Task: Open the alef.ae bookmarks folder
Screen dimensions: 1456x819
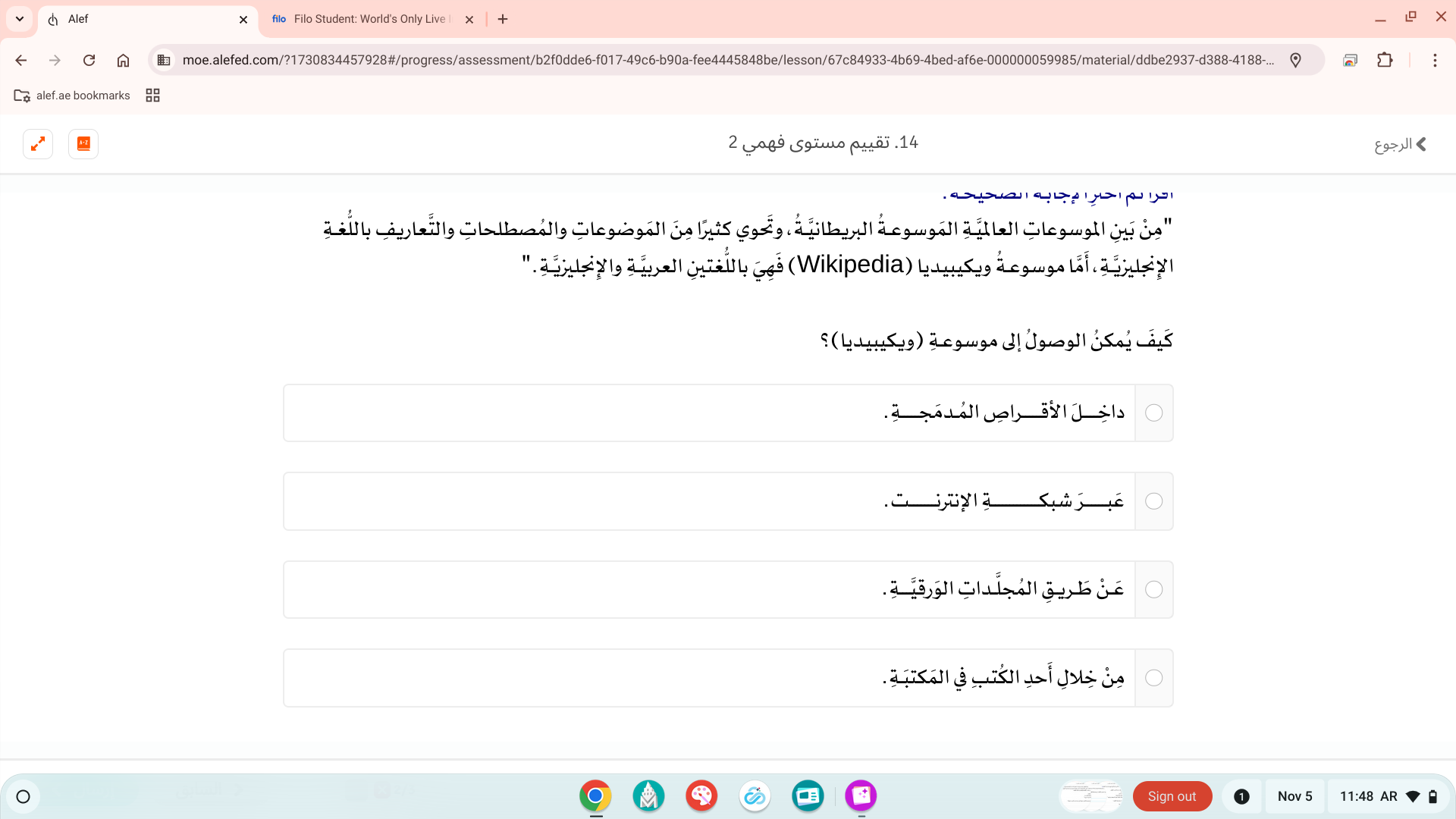Action: 72,96
